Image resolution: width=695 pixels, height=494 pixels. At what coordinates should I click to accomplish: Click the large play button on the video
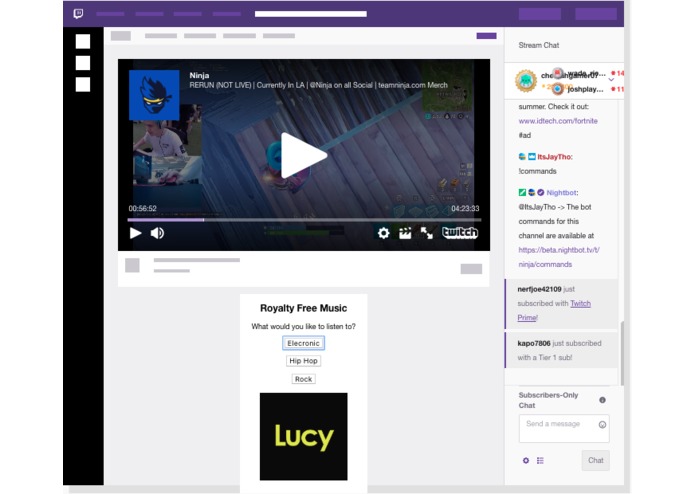coord(304,156)
